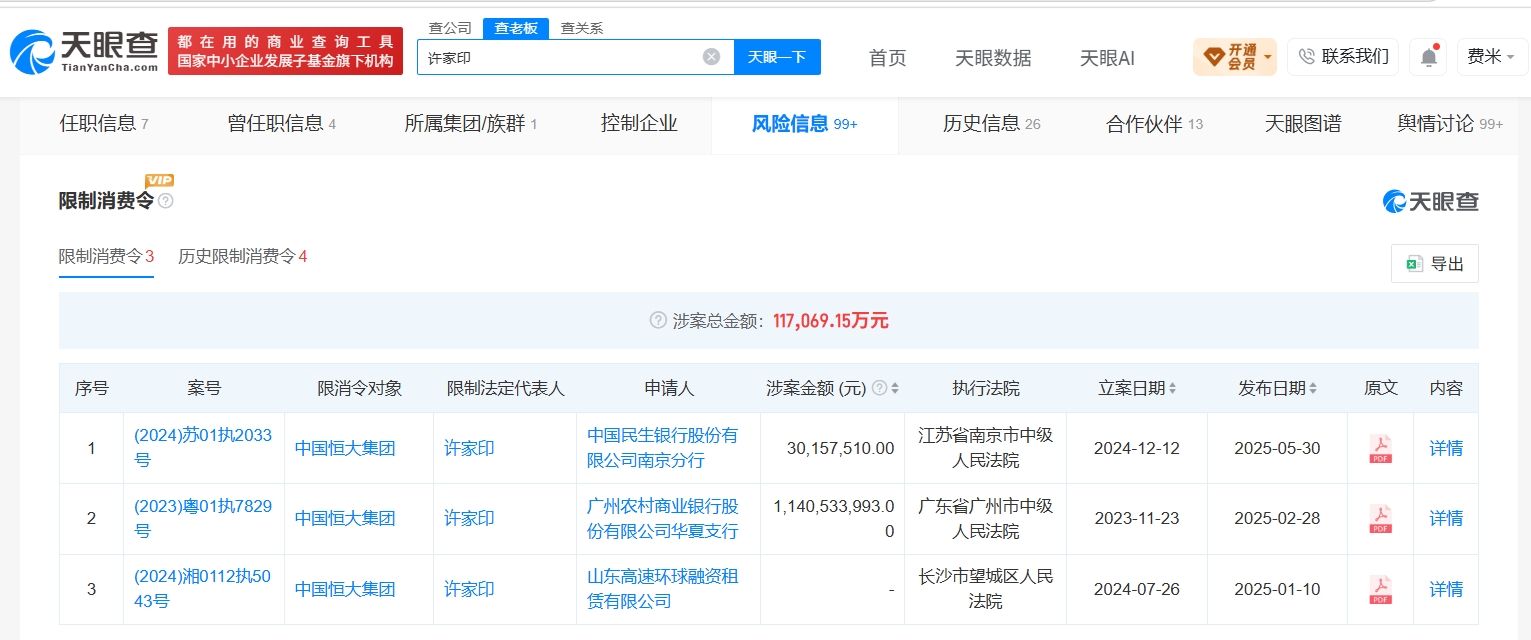Open 许家印 link in row 3
1531x640 pixels.
(469, 589)
